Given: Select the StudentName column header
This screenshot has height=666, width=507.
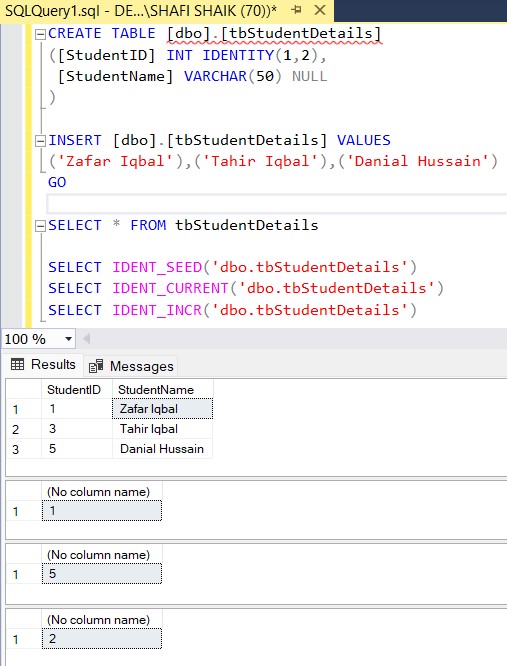Looking at the screenshot, I should click(x=163, y=389).
